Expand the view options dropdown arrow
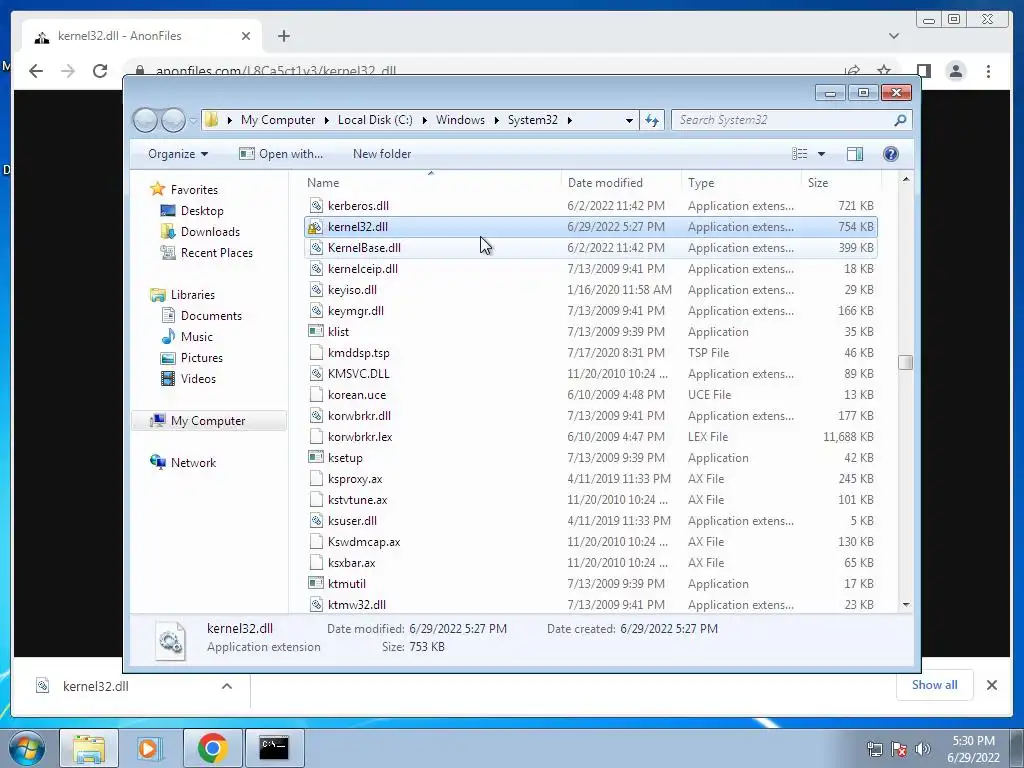 pyautogui.click(x=821, y=154)
